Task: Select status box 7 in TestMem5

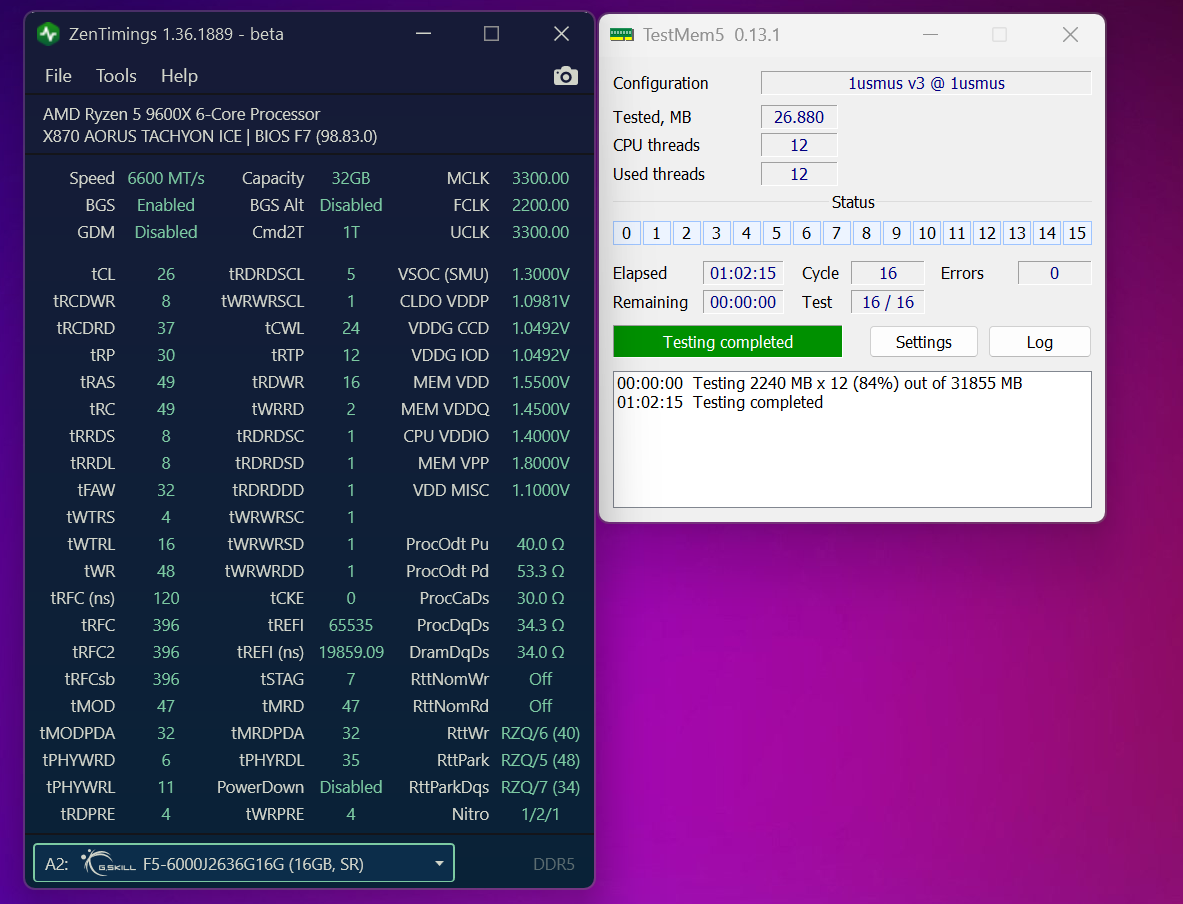Action: (837, 233)
